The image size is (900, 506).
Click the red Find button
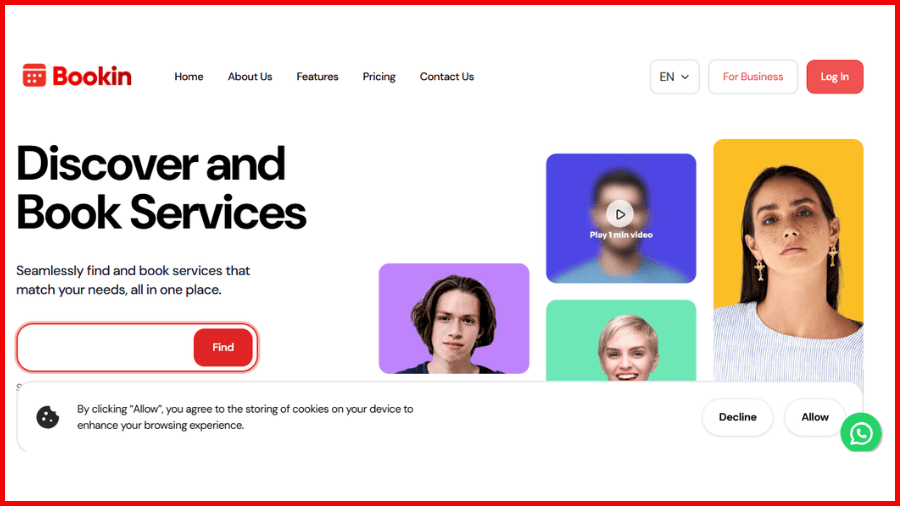pyautogui.click(x=223, y=347)
